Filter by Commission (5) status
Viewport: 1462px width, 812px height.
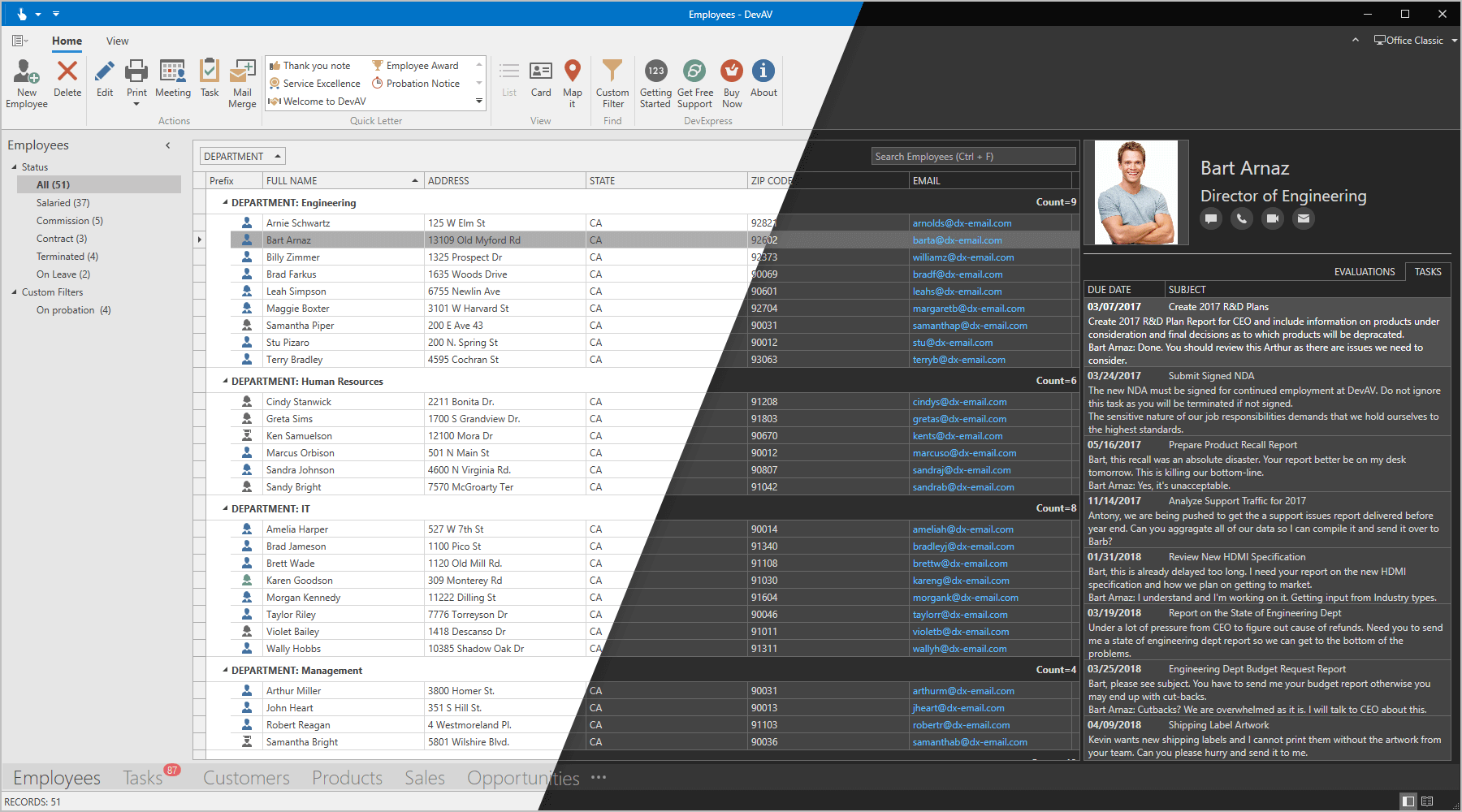(70, 221)
